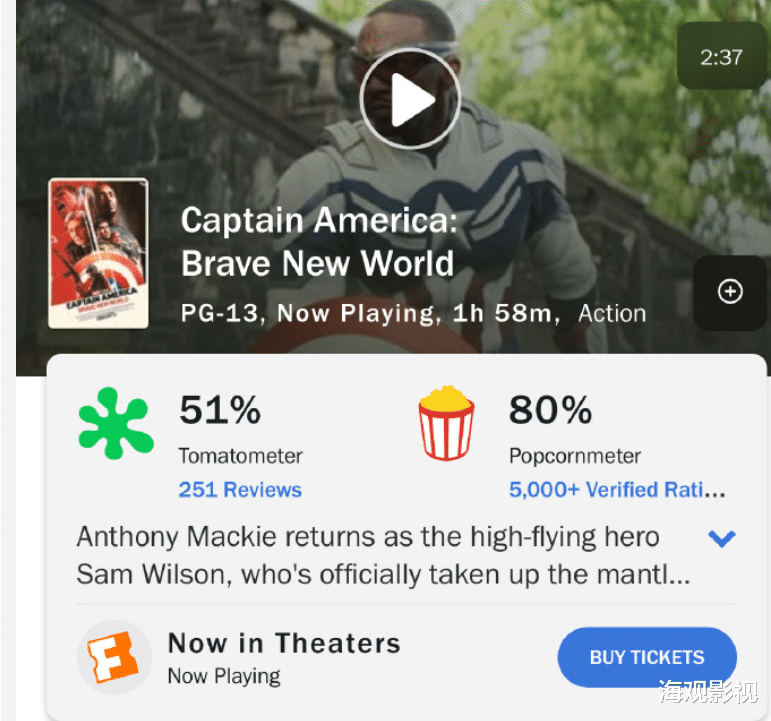Add movie to watchlist with plus icon
This screenshot has height=721, width=771.
(x=730, y=292)
